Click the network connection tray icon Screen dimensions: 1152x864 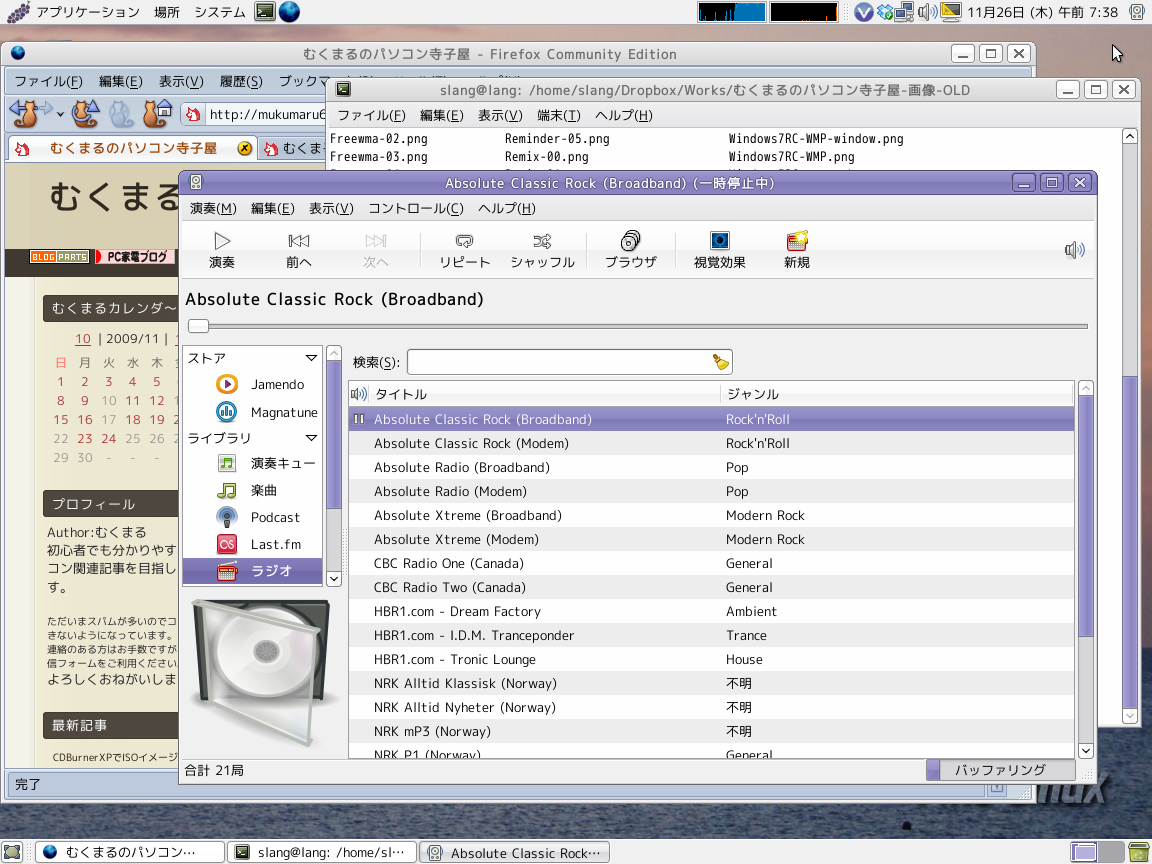905,12
